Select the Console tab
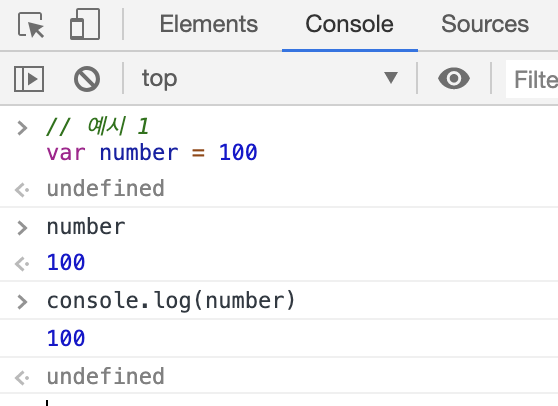The width and height of the screenshot is (558, 406). [x=349, y=24]
